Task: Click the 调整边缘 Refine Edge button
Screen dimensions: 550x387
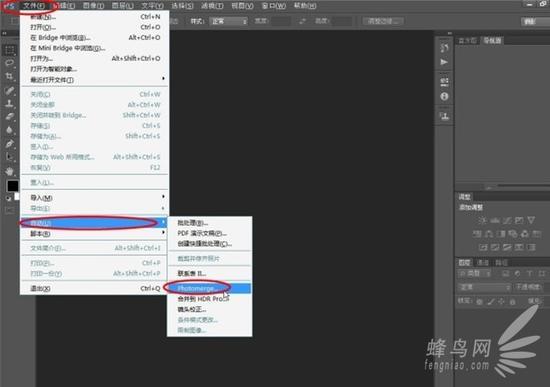Action: (x=383, y=21)
